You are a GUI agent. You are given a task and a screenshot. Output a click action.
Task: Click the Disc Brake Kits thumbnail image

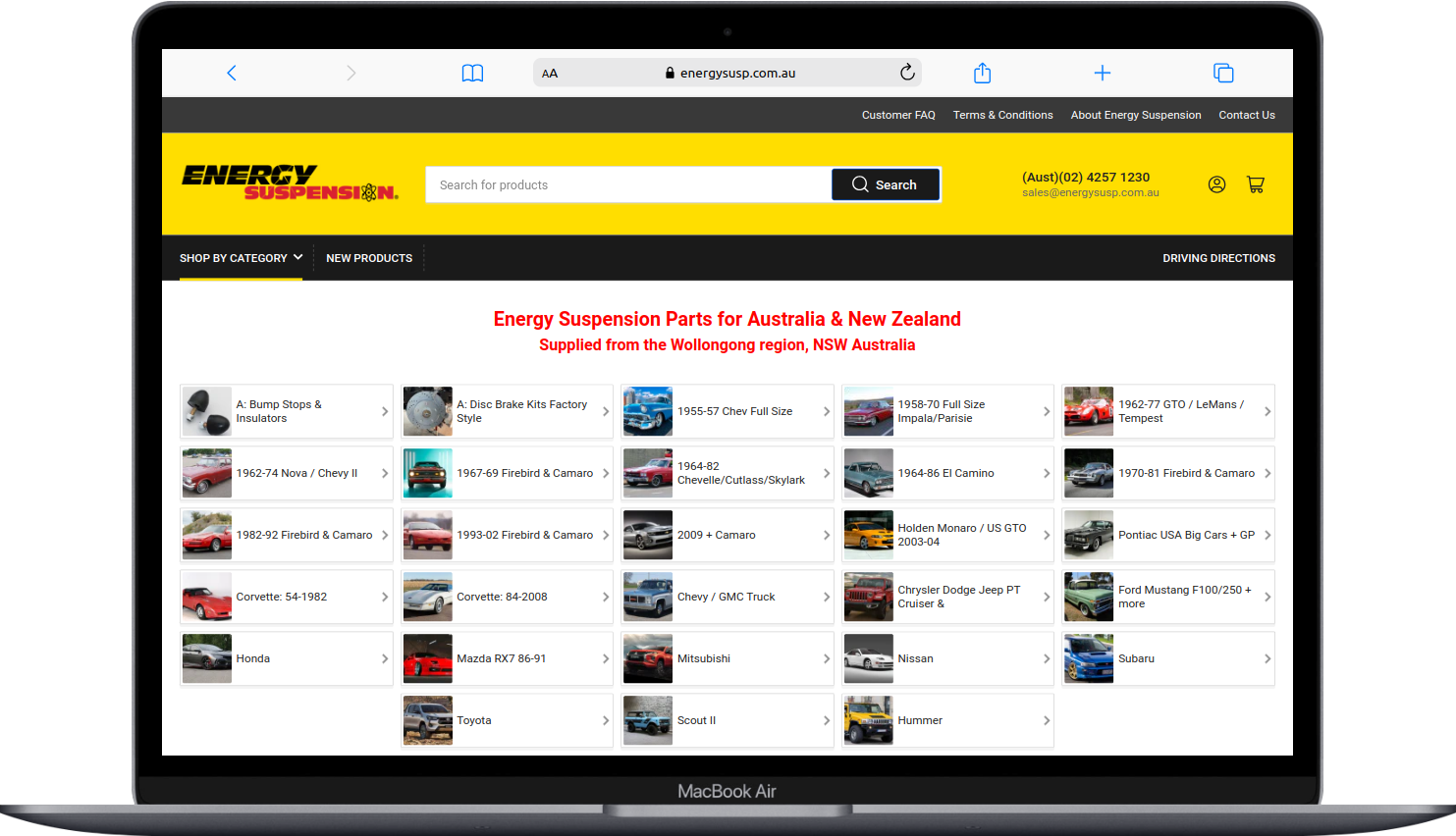click(428, 411)
